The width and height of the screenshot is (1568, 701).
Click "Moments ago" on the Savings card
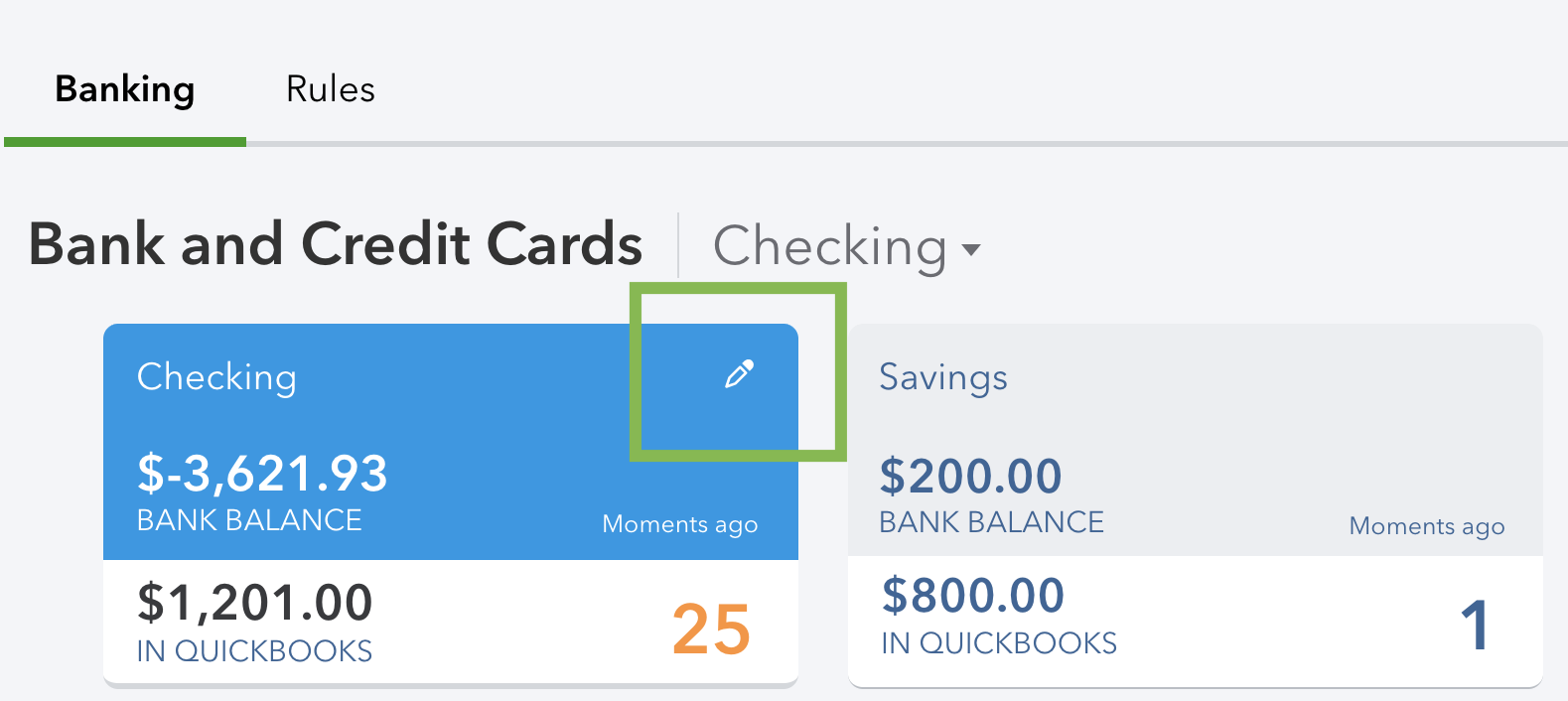click(1427, 526)
